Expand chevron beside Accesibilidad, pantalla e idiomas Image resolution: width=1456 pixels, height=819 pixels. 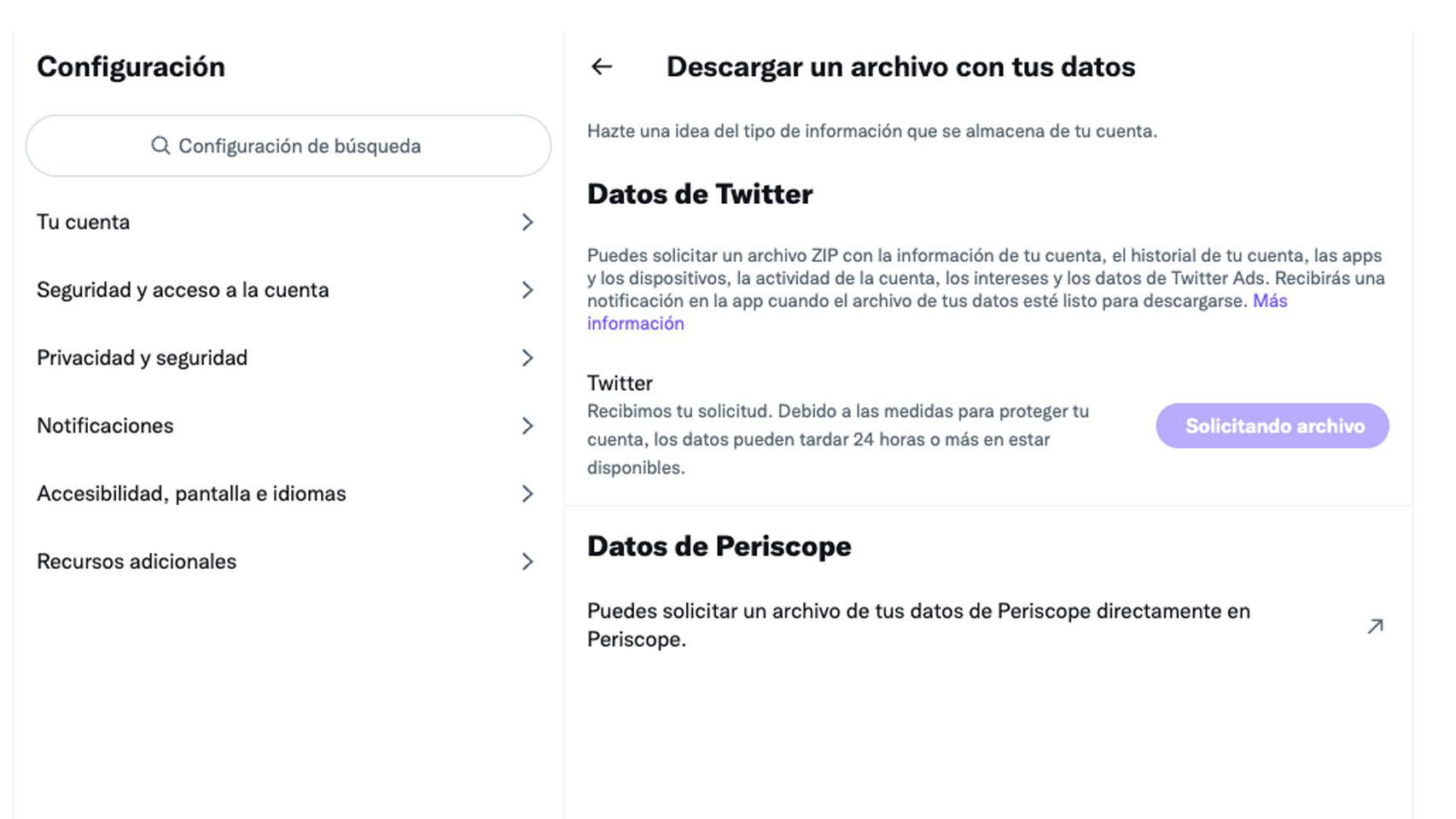[x=527, y=494]
